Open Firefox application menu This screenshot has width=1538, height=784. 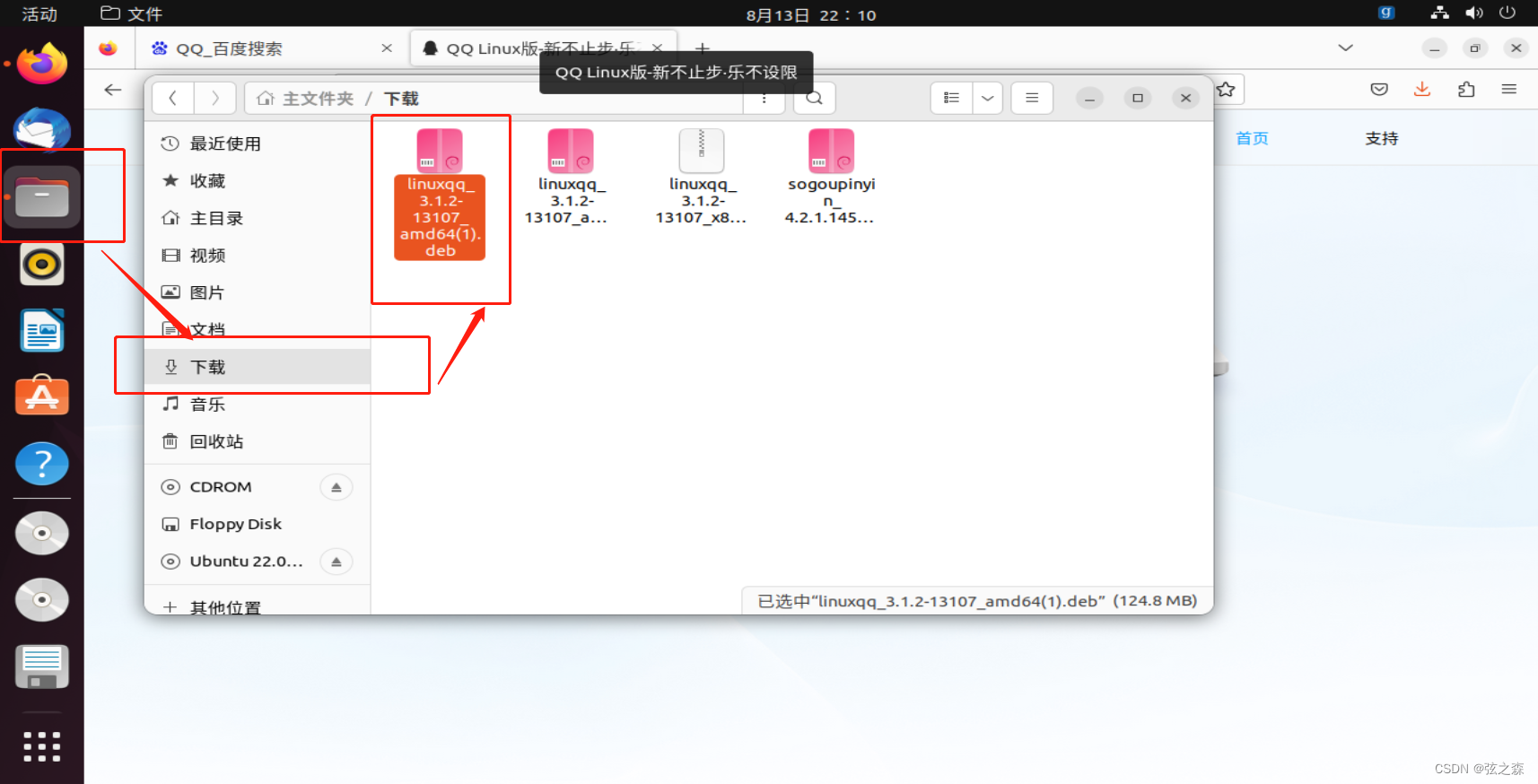pyautogui.click(x=1509, y=90)
